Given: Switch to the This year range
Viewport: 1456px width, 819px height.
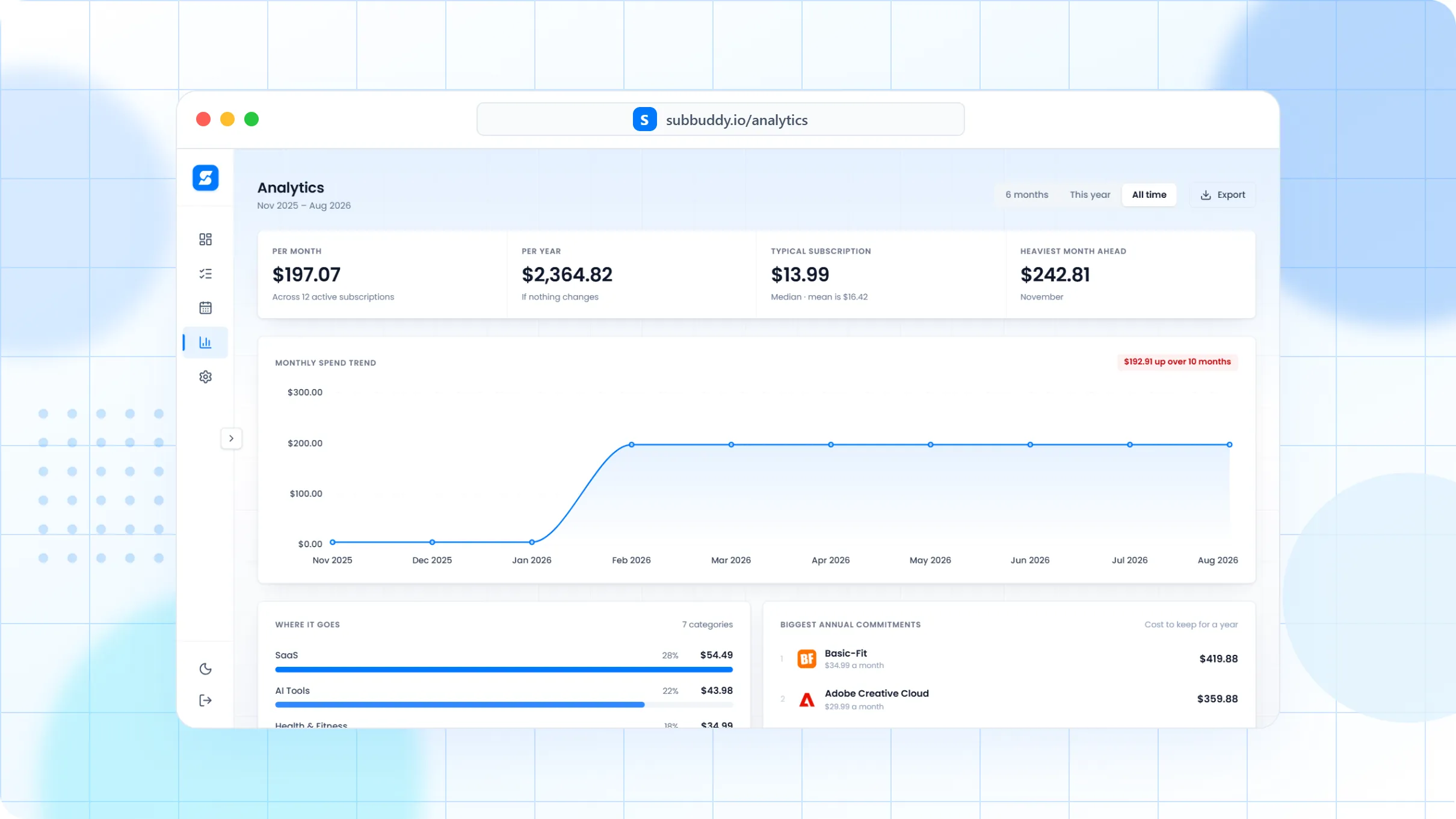Looking at the screenshot, I should click(1090, 195).
